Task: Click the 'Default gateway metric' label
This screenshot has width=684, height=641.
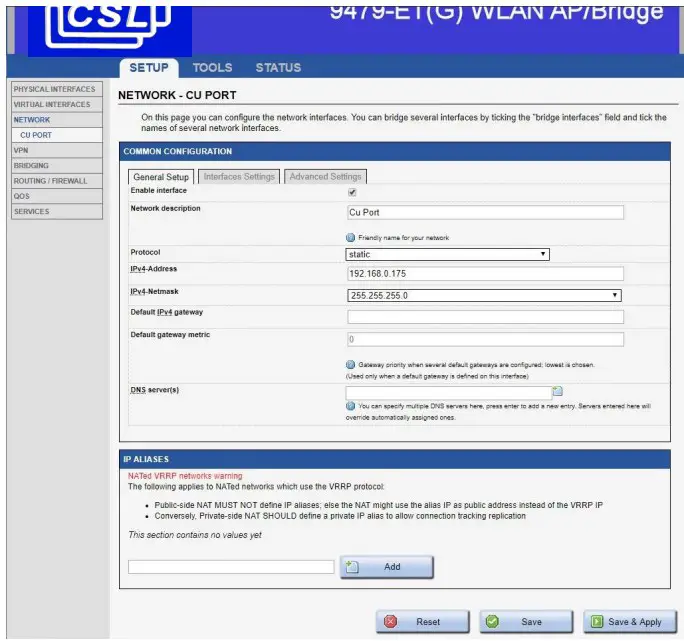Action: click(x=170, y=335)
